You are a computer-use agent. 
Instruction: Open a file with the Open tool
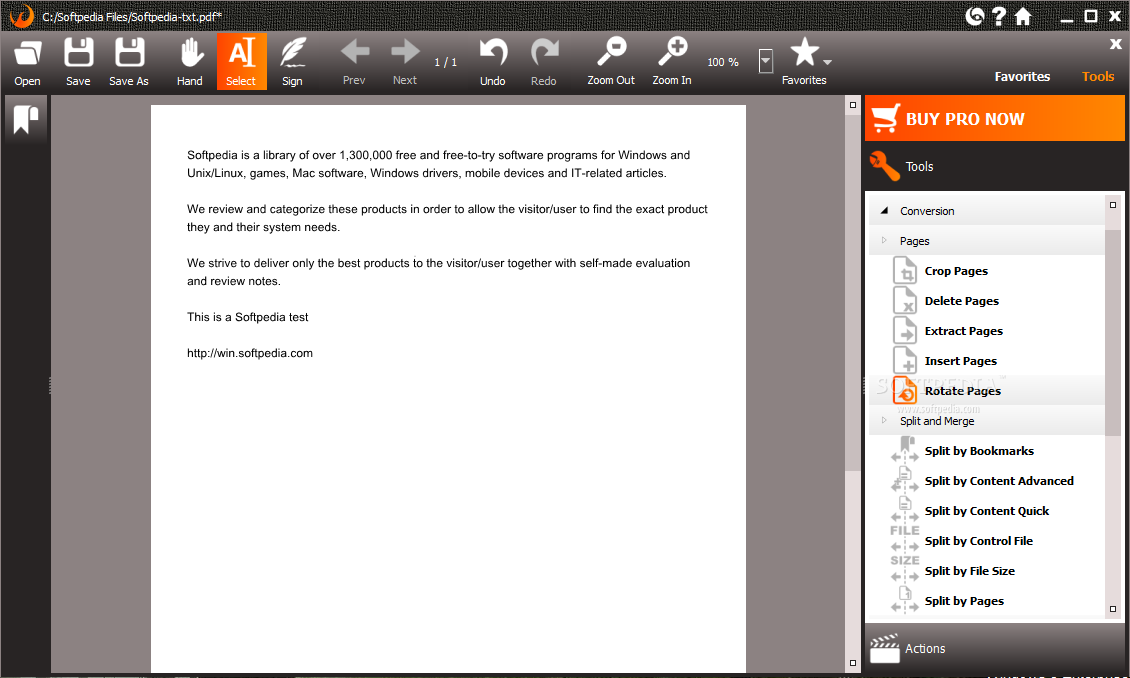27,62
